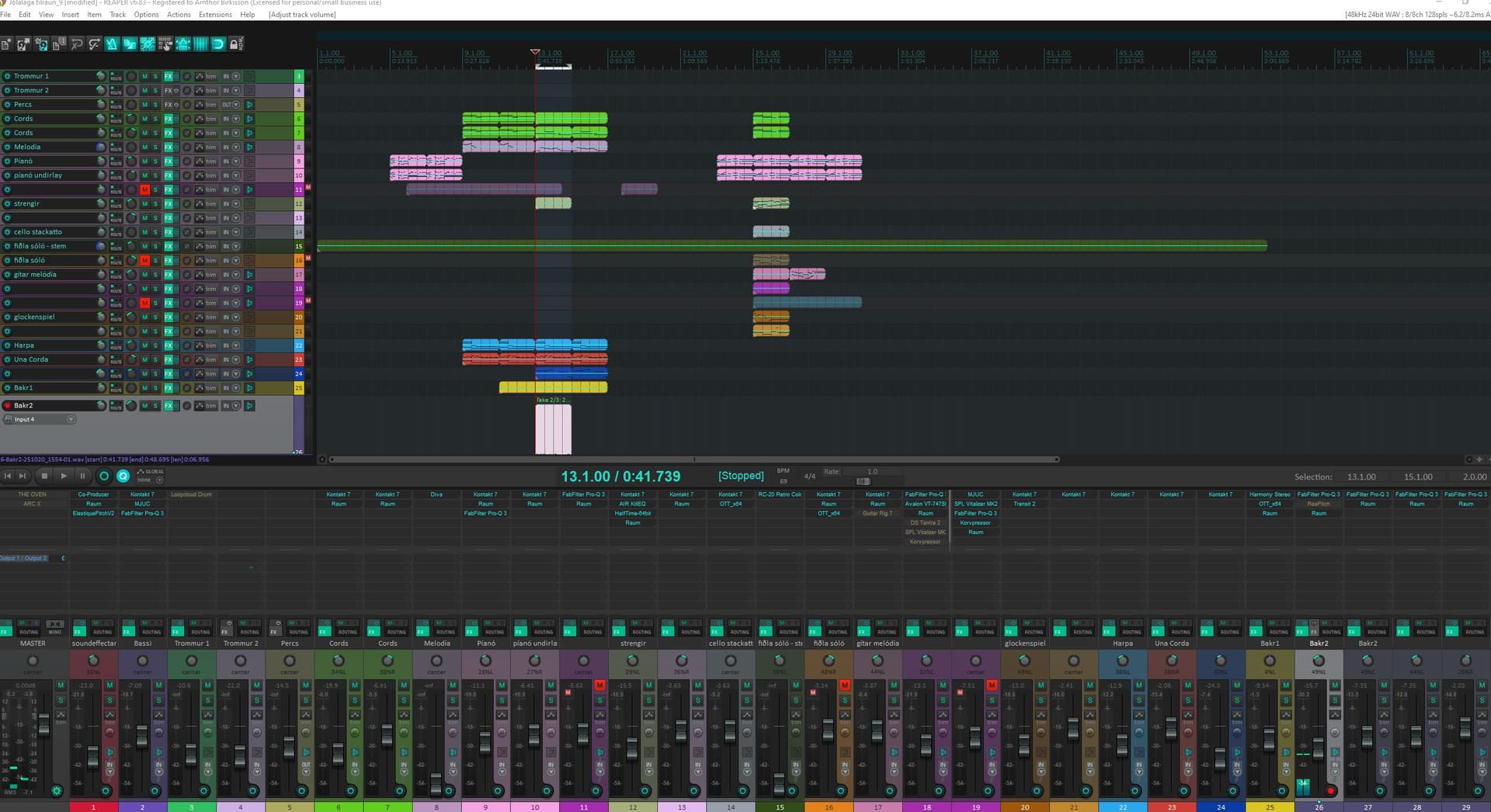1491x812 pixels.
Task: Mute the Melodia track
Action: (144, 147)
